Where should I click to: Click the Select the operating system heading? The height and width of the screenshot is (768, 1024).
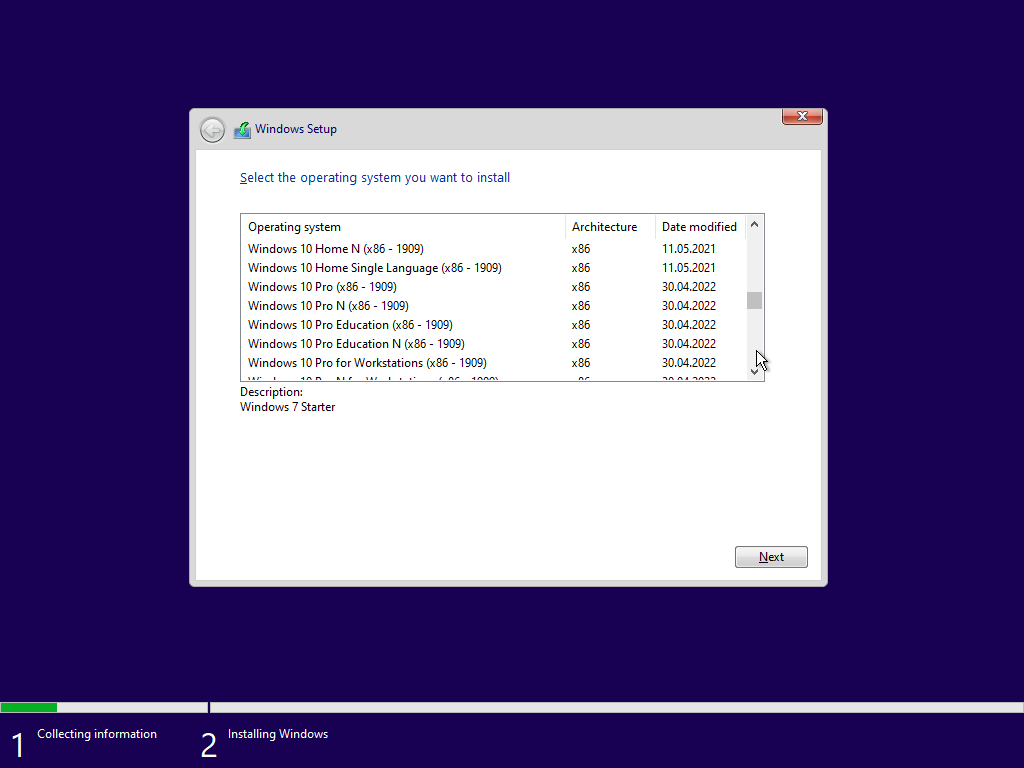tap(375, 178)
